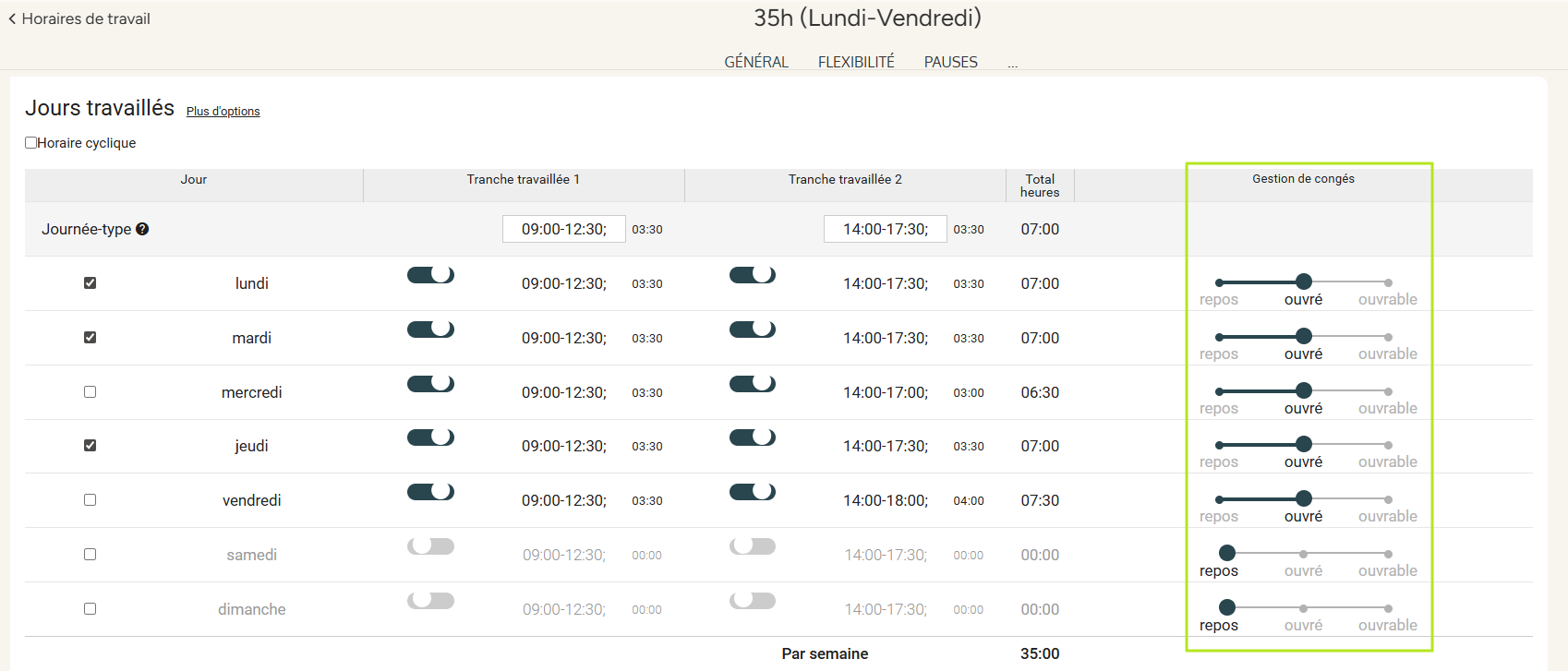Turn off vendredi's Tranche travaillée 2 toggle

752,492
